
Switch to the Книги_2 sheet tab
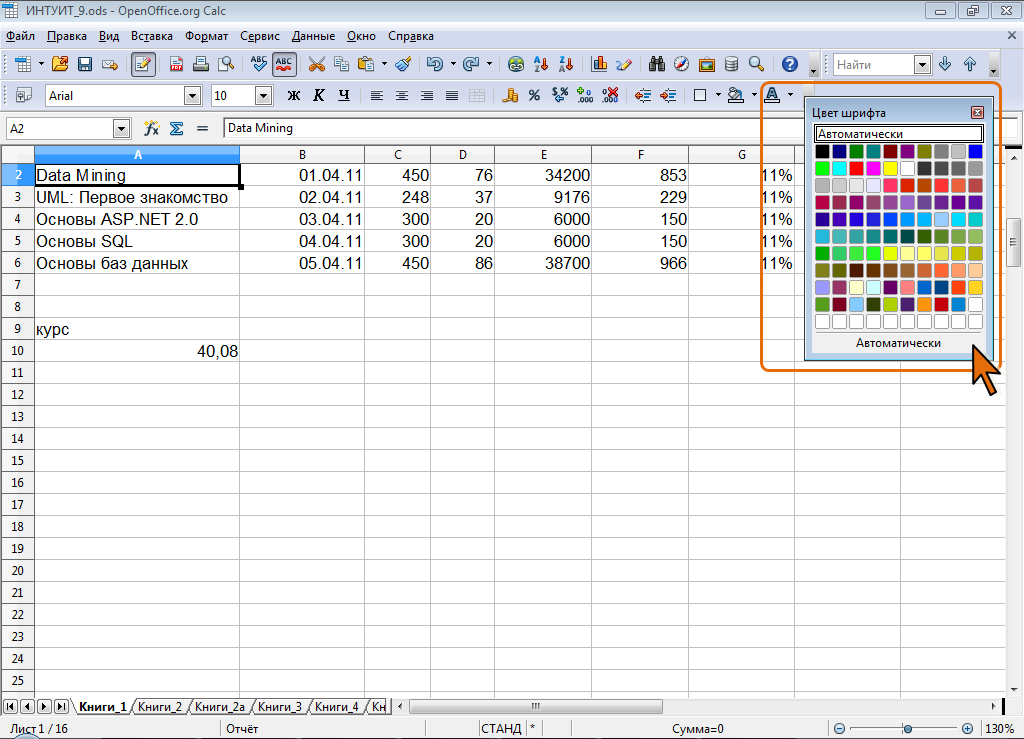pos(160,706)
